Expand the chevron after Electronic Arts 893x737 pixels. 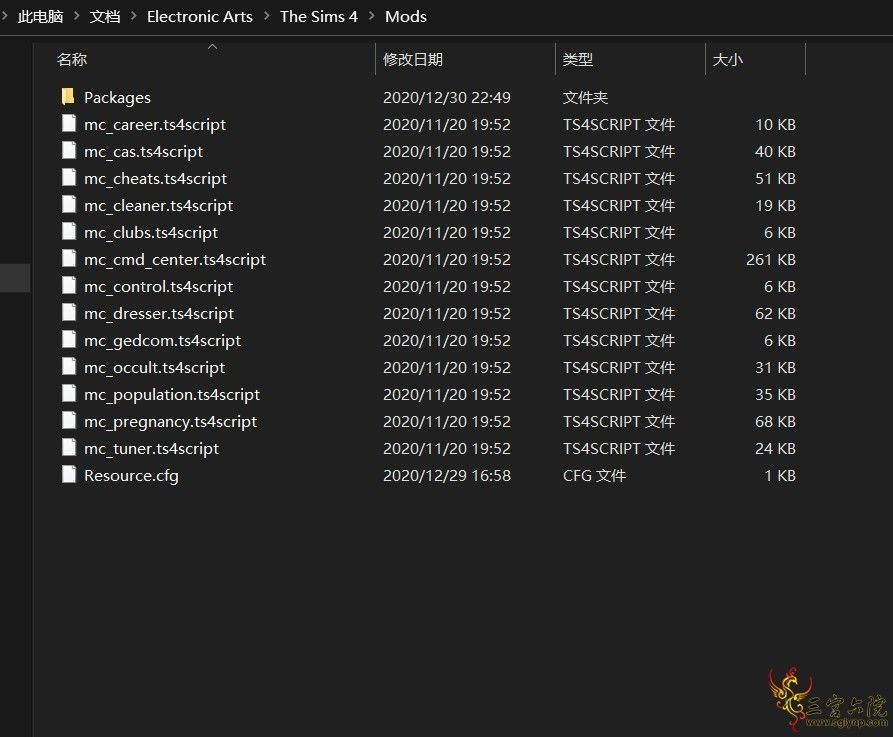267,17
